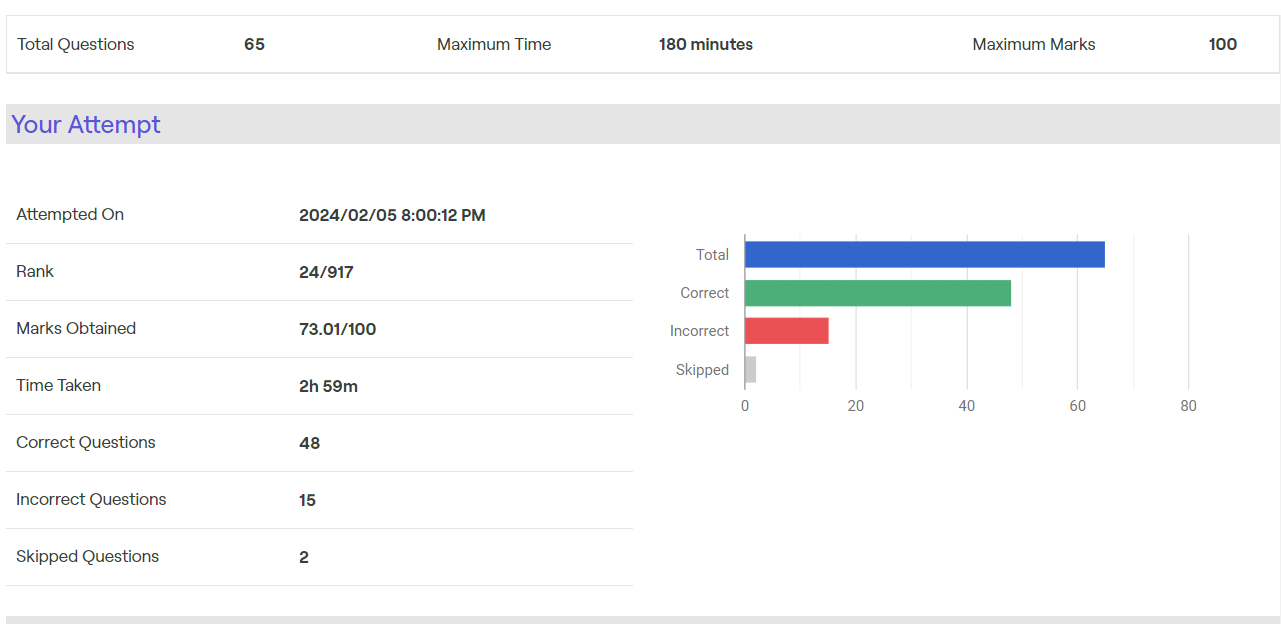Click the rank value 24/917
1281x624 pixels.
[x=326, y=272]
